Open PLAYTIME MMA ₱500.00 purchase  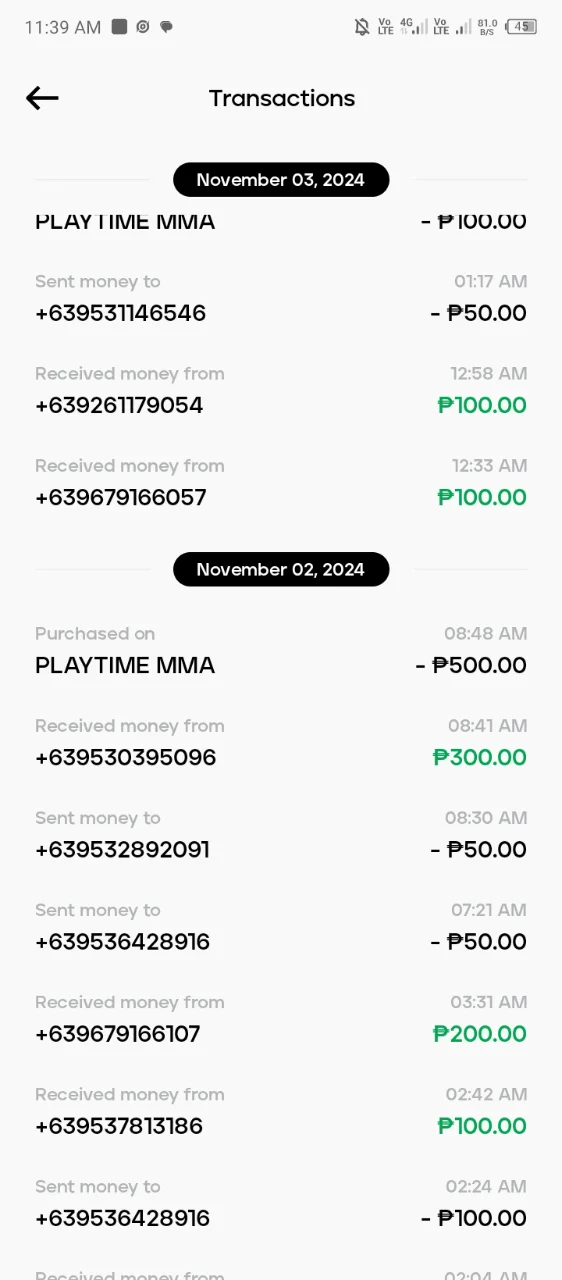pyautogui.click(x=281, y=651)
